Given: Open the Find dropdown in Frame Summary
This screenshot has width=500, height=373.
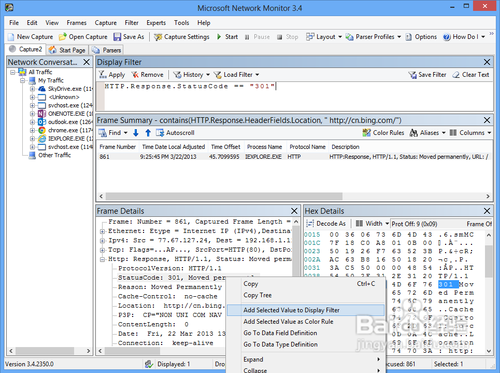Looking at the screenshot, I should 113,133.
